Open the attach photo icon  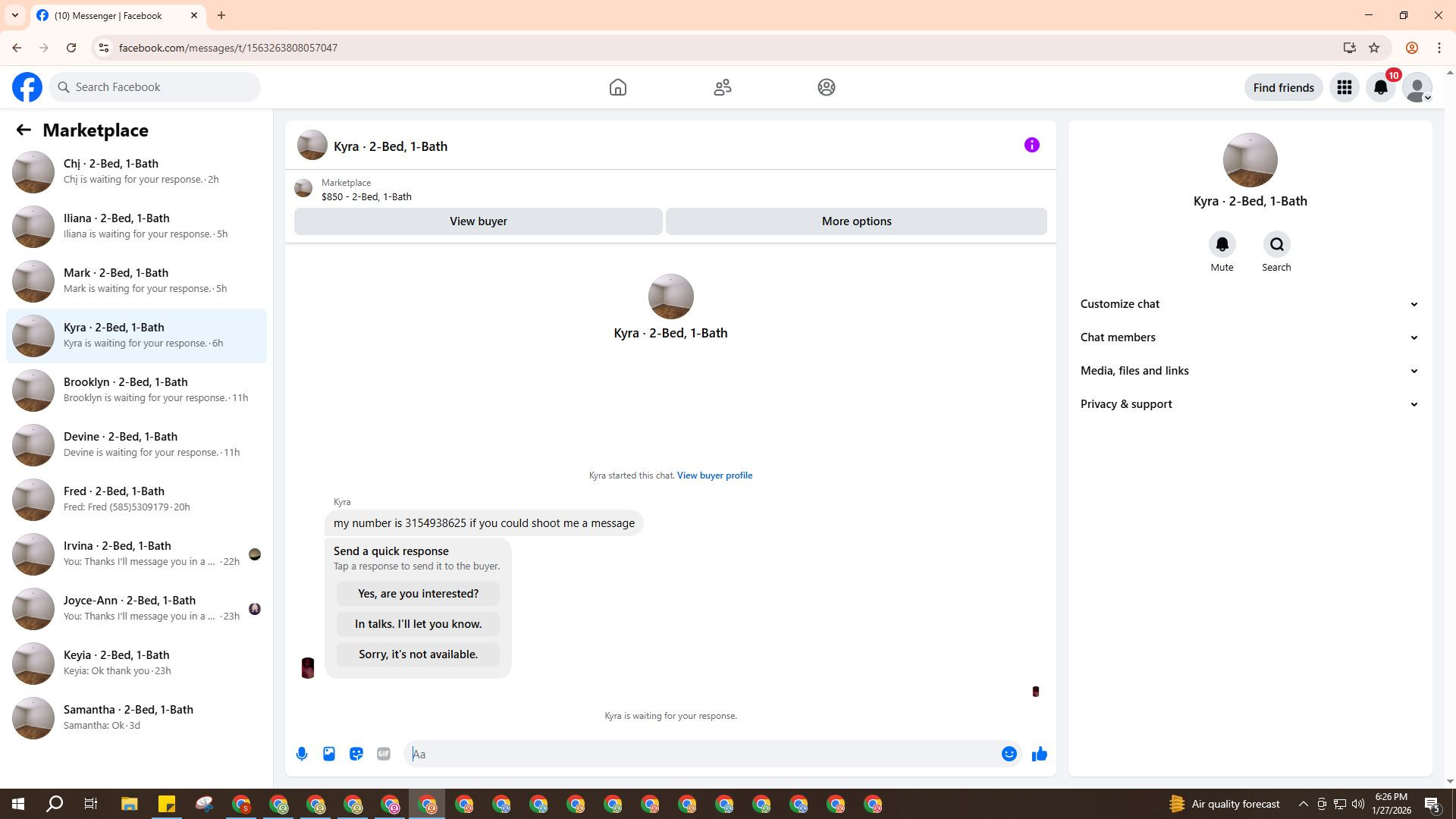(329, 754)
